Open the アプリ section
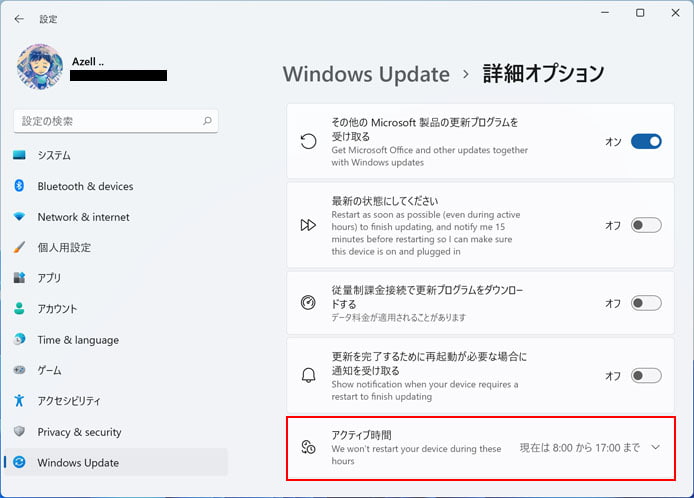This screenshot has width=694, height=498. (x=116, y=278)
